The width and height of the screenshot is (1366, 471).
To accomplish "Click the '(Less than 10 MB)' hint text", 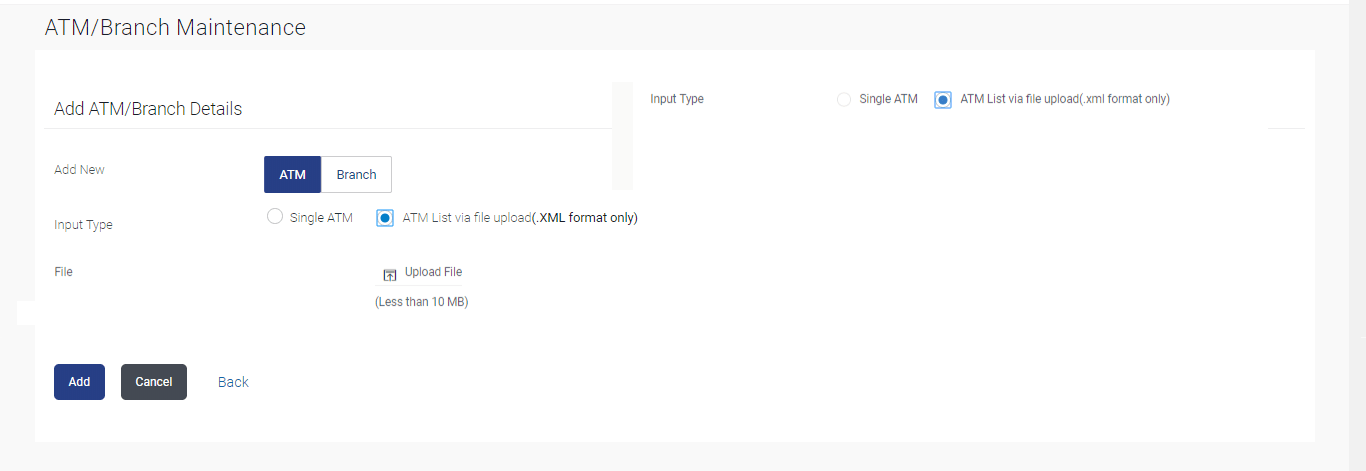I will [421, 302].
